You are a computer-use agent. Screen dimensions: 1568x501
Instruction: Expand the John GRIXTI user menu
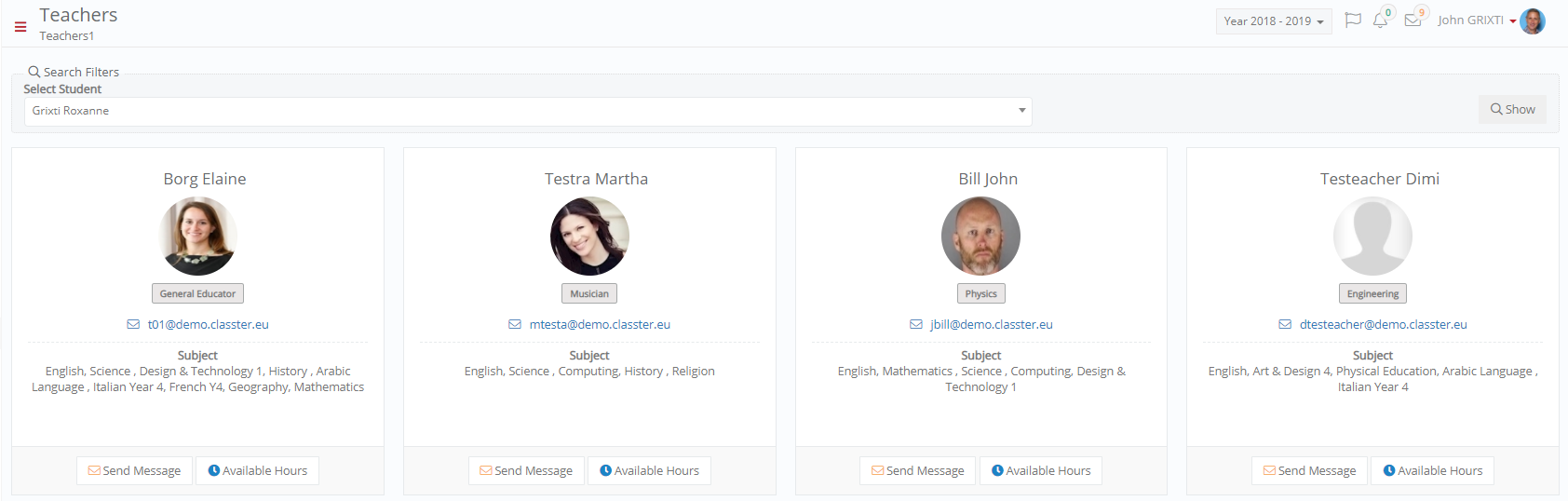(x=1477, y=20)
